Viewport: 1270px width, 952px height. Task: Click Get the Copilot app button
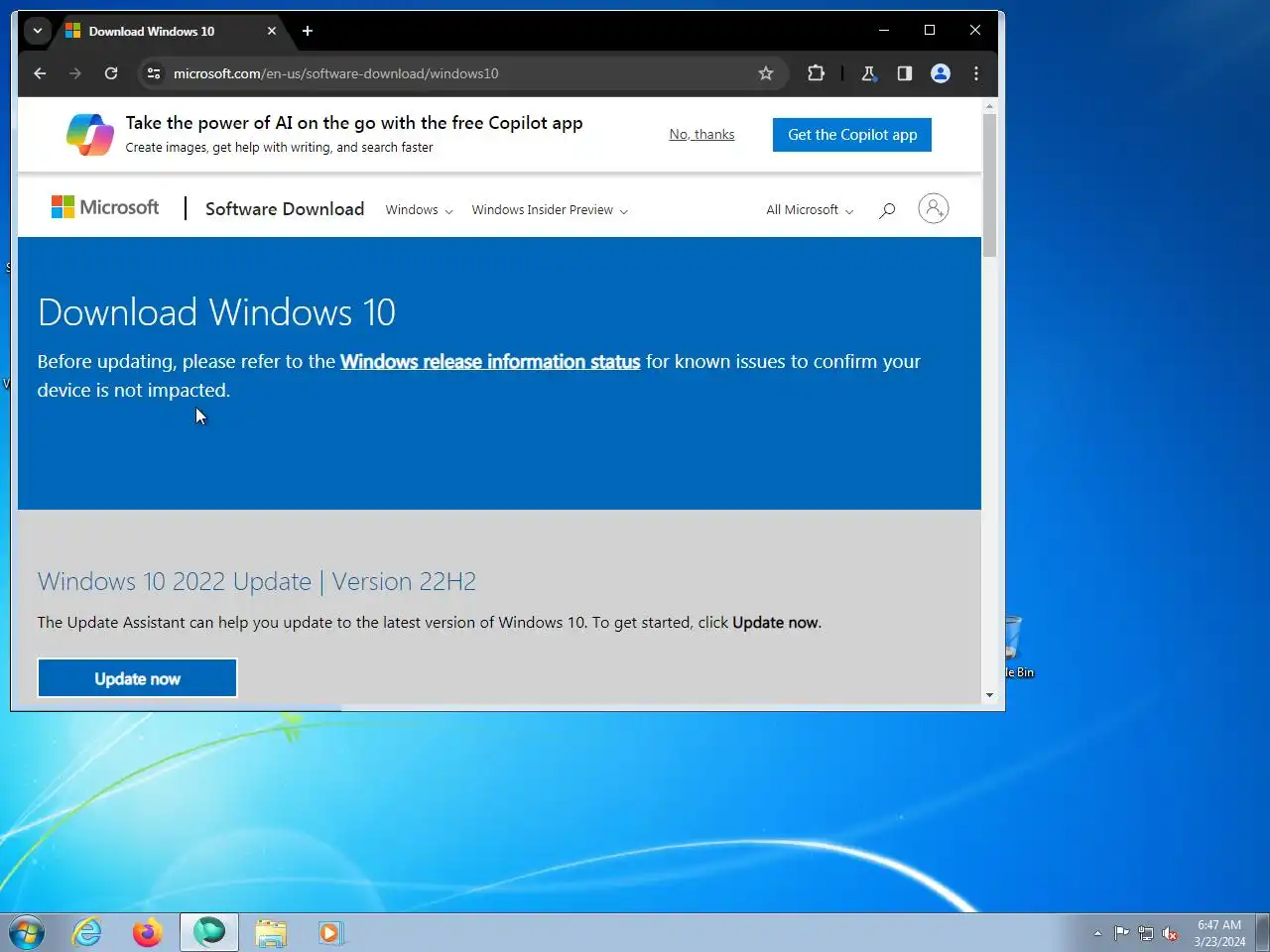coord(852,135)
